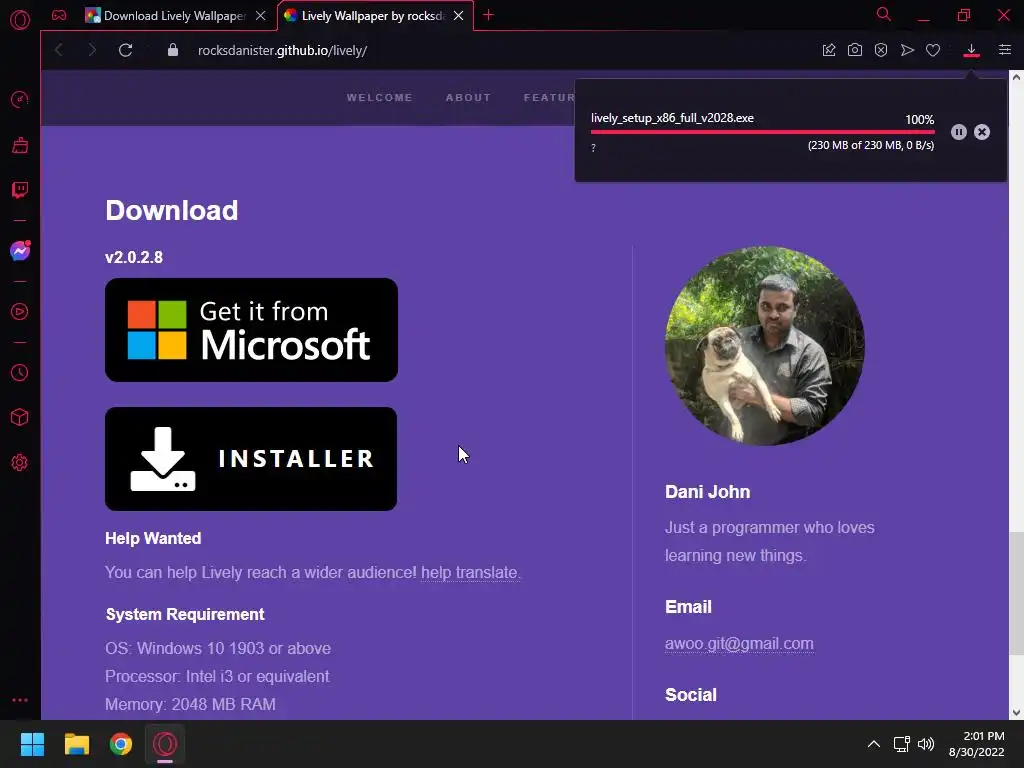Follow the help translate link
Image resolution: width=1024 pixels, height=768 pixels.
click(x=470, y=573)
